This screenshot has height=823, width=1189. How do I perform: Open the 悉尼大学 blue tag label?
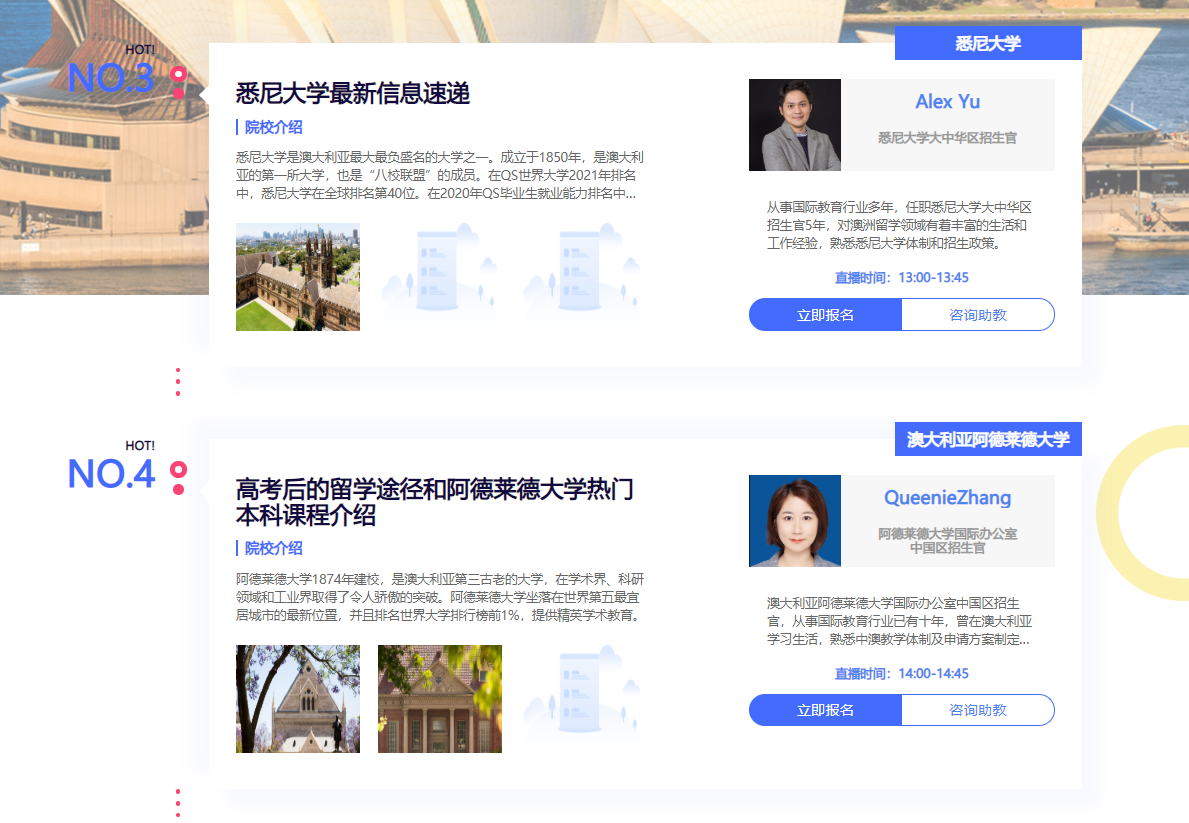coord(988,43)
